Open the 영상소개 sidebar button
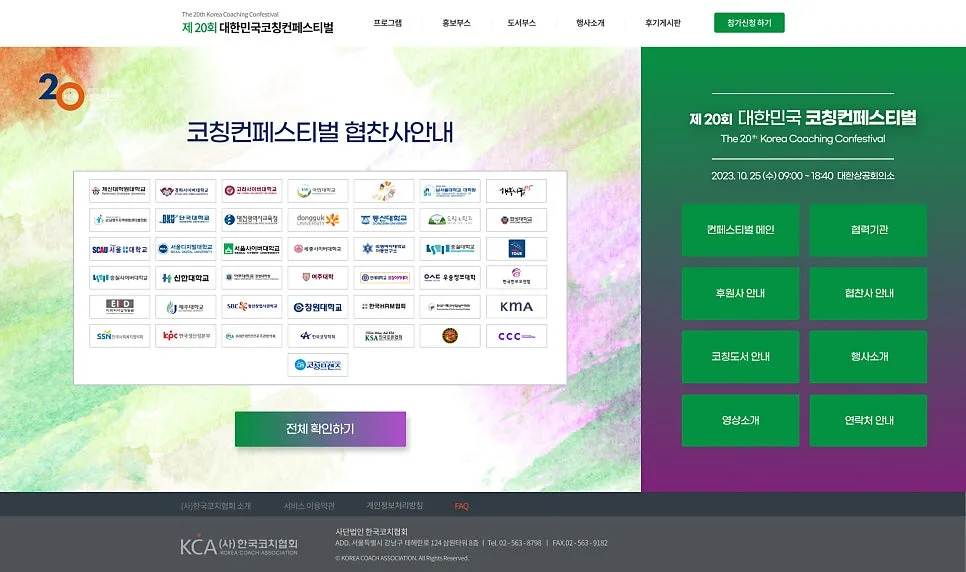 point(741,420)
